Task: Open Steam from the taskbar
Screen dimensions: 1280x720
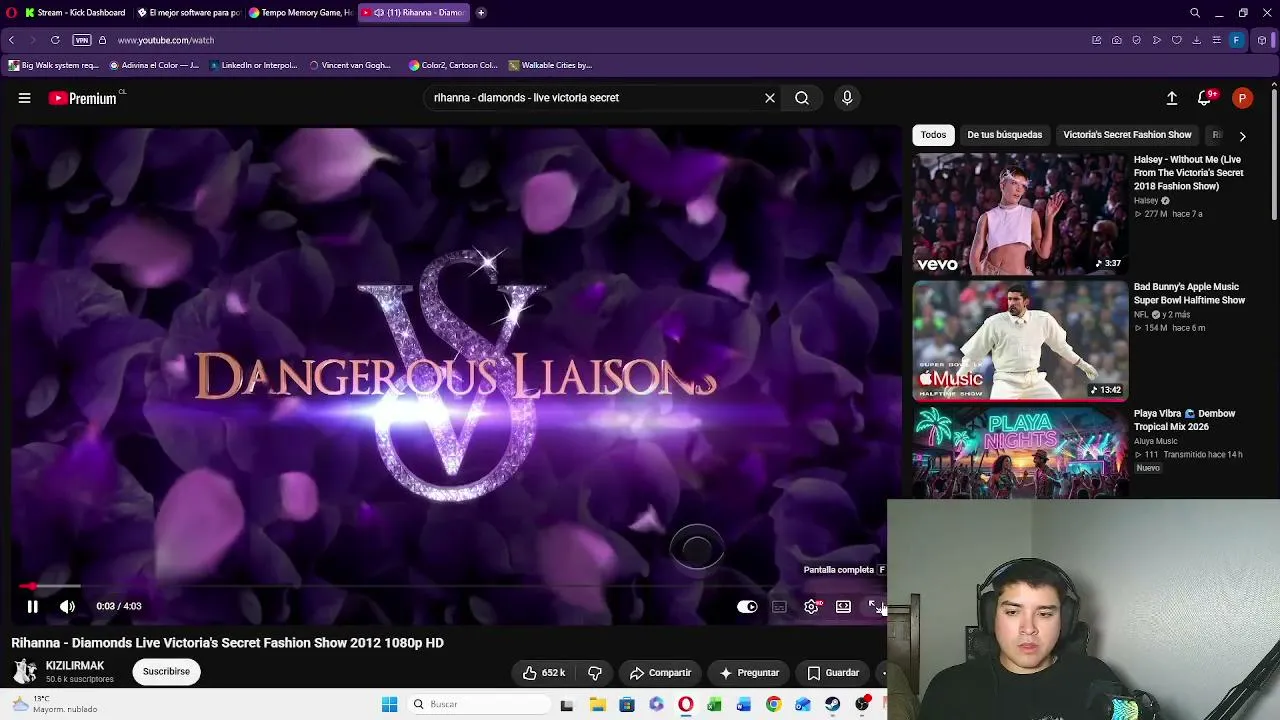Action: click(832, 704)
